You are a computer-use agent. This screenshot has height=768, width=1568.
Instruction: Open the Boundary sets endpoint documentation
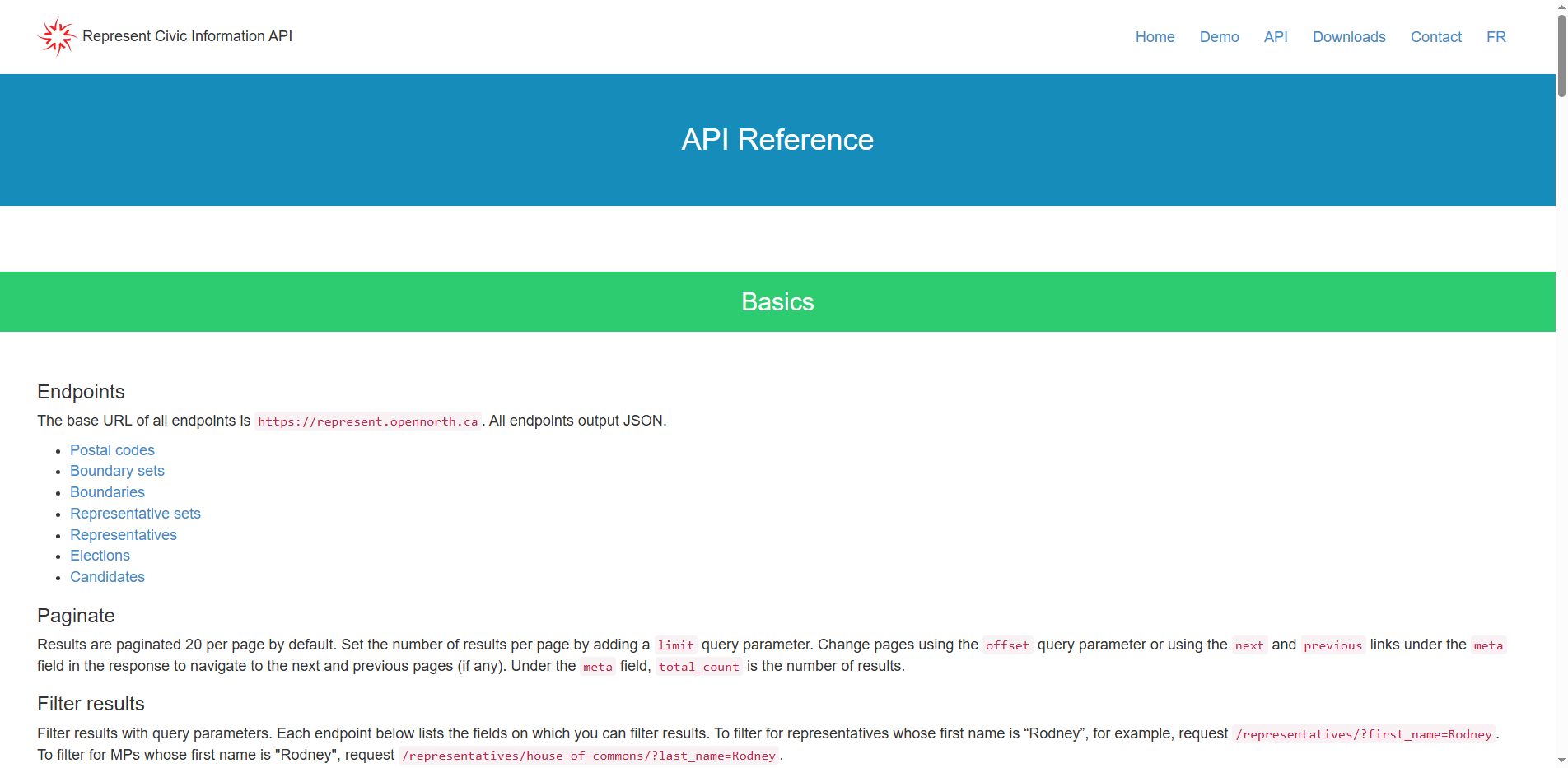[117, 471]
